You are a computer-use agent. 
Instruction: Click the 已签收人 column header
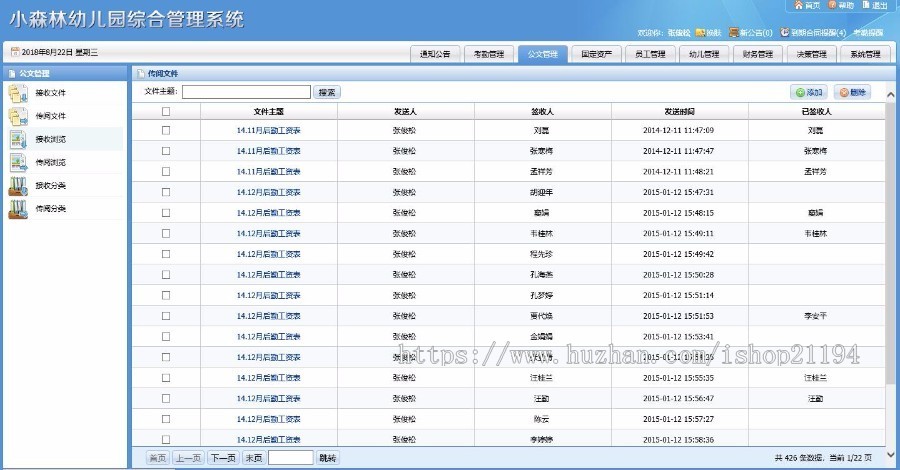(x=816, y=111)
